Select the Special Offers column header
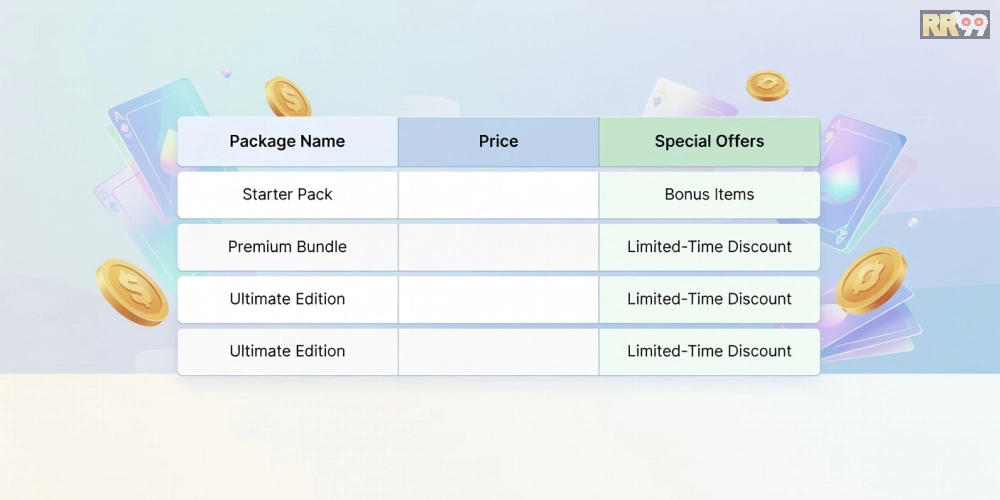Viewport: 1000px width, 500px height. [x=709, y=142]
